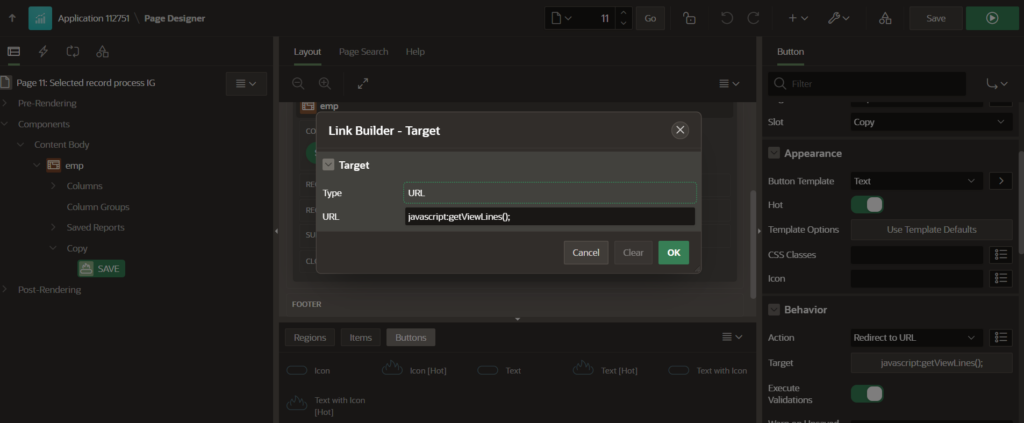Open the Button Template dropdown
This screenshot has height=423, width=1024.
point(915,181)
